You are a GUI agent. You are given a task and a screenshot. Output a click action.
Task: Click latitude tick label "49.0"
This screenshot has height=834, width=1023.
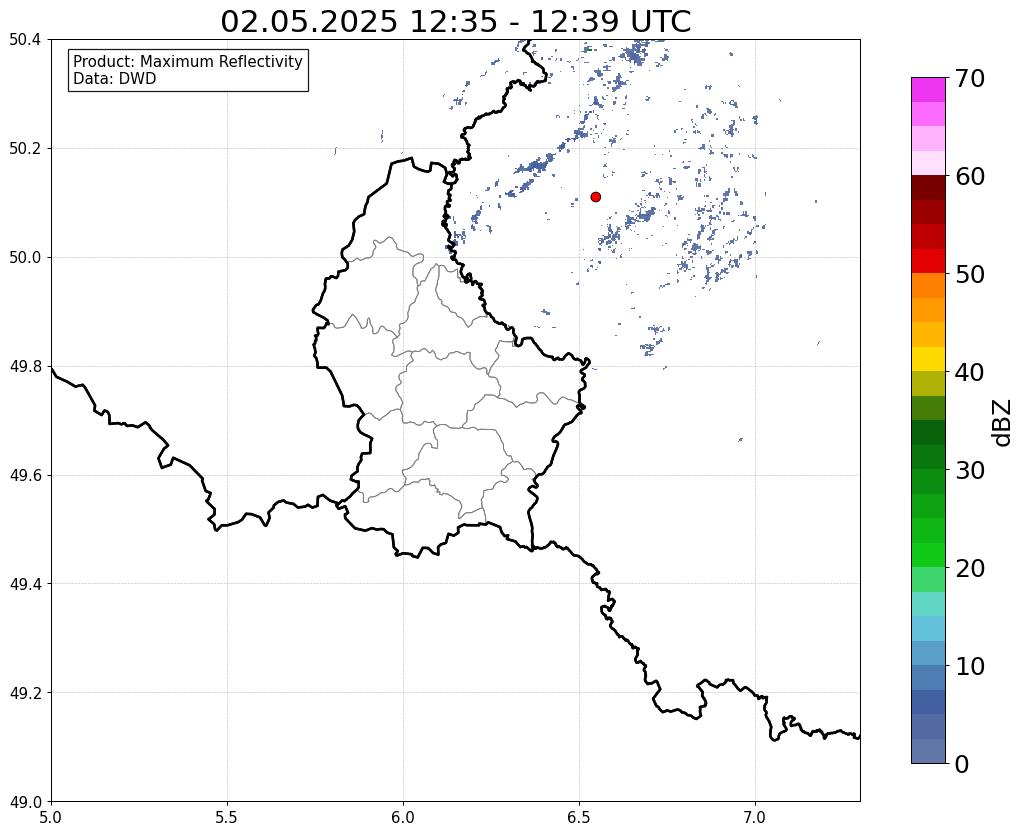point(25,802)
